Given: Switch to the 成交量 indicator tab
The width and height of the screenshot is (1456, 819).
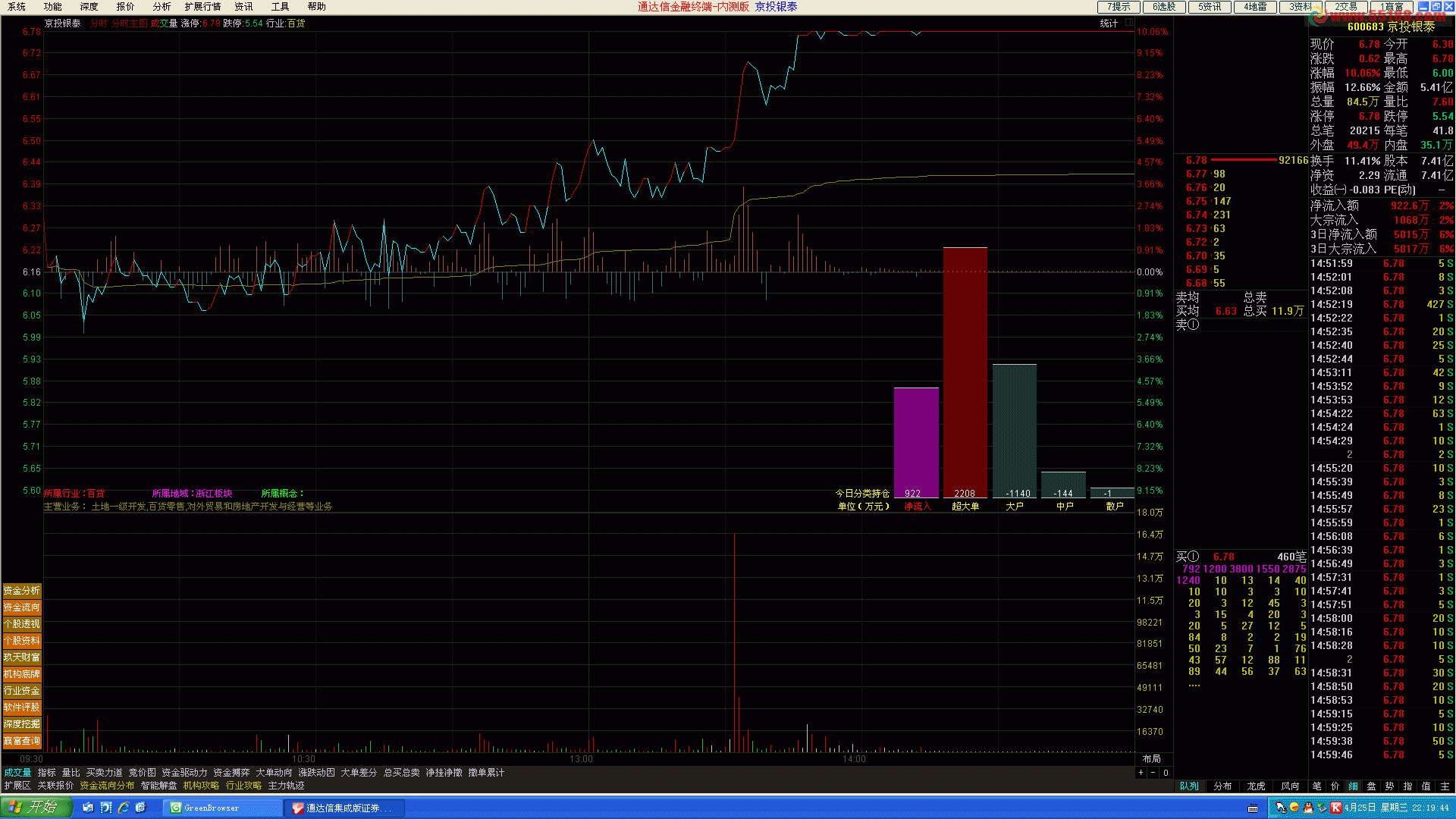Looking at the screenshot, I should 17,773.
